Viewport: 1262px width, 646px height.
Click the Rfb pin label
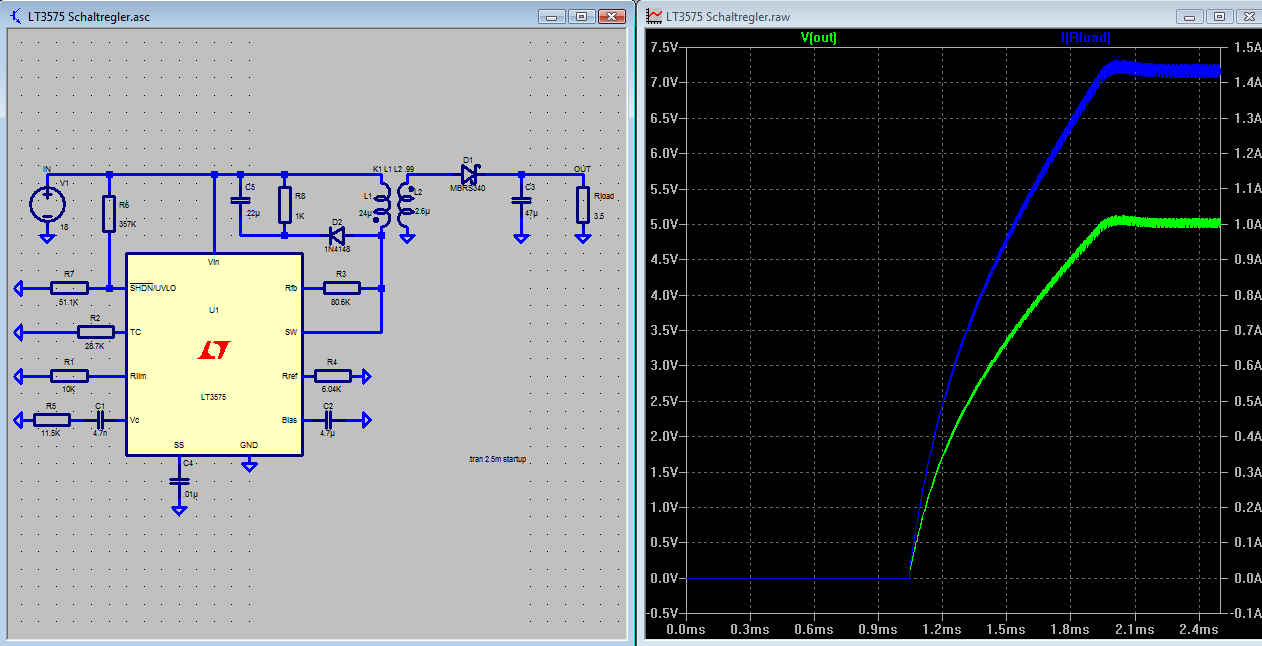291,288
